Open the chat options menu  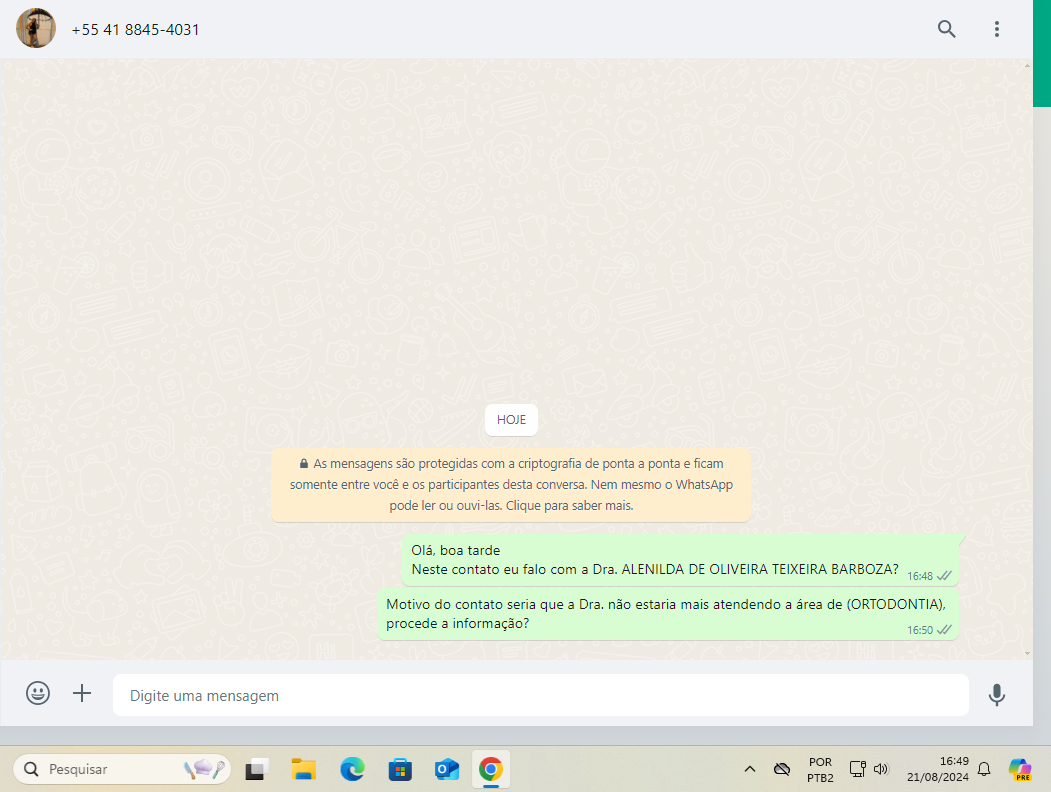click(997, 29)
